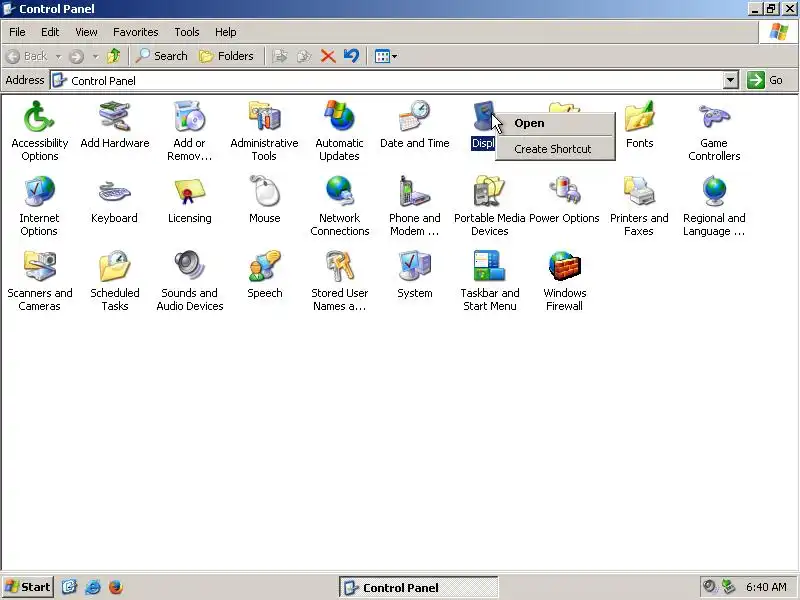800x600 pixels.
Task: Expand the Forward history dropdown arrow
Action: coord(95,56)
